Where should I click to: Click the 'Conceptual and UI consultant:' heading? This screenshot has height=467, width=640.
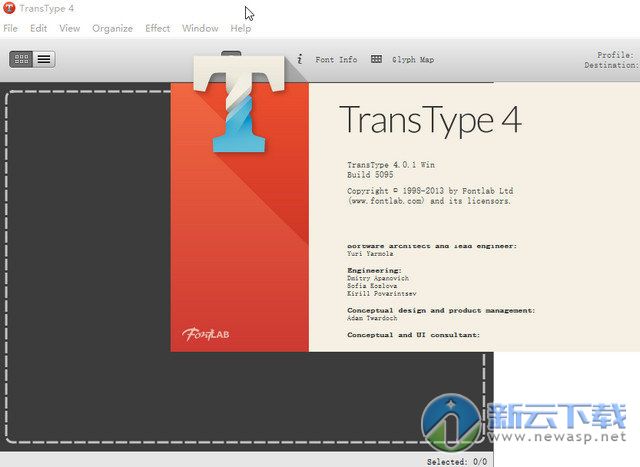[413, 335]
